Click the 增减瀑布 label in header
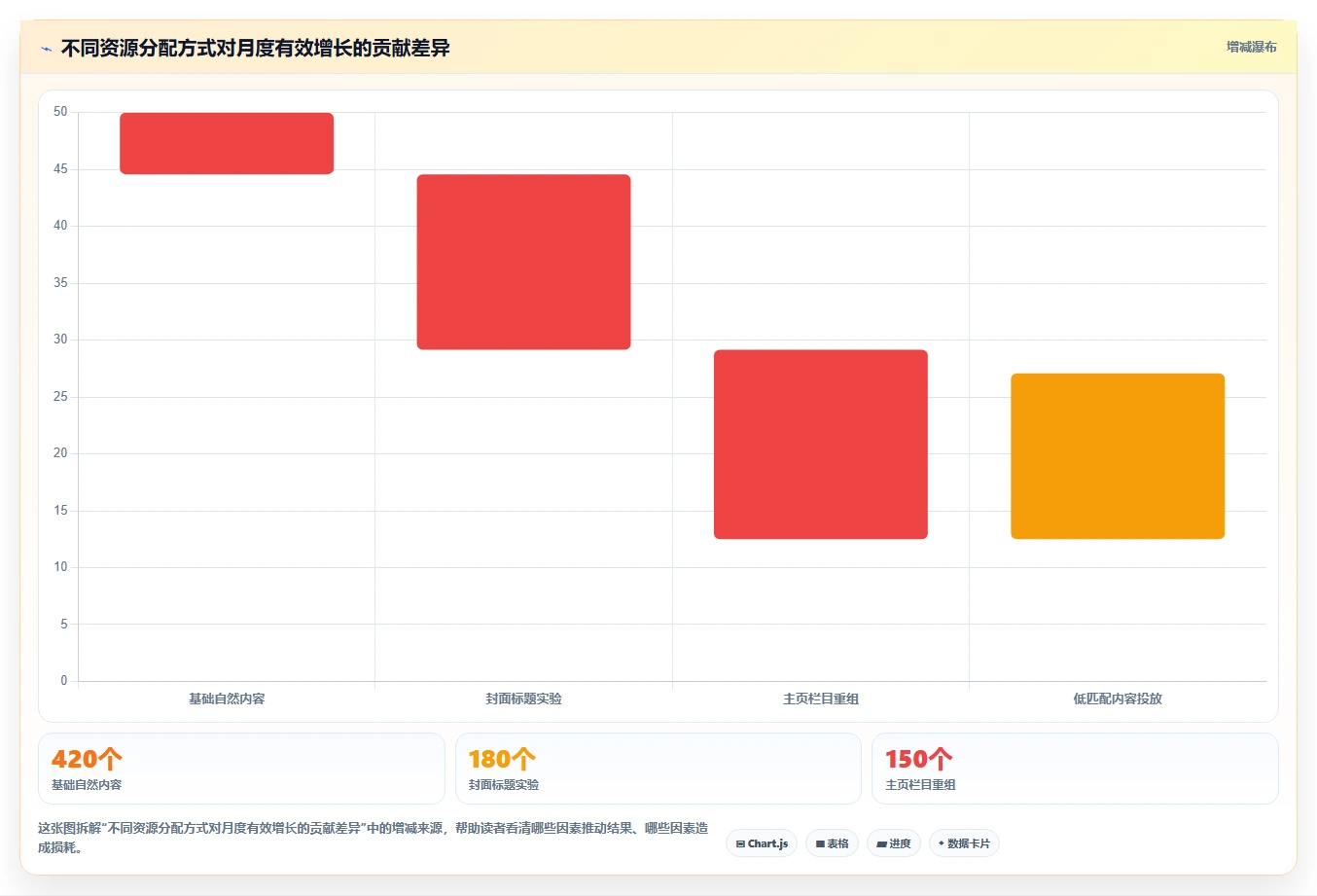 point(1251,47)
